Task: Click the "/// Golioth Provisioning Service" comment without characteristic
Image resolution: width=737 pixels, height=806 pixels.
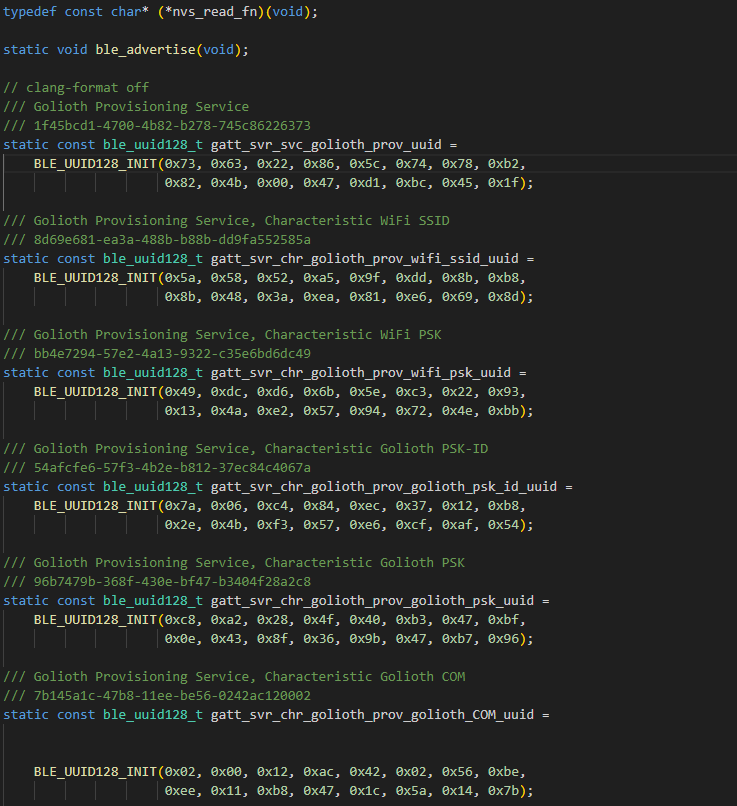Action: (126, 106)
